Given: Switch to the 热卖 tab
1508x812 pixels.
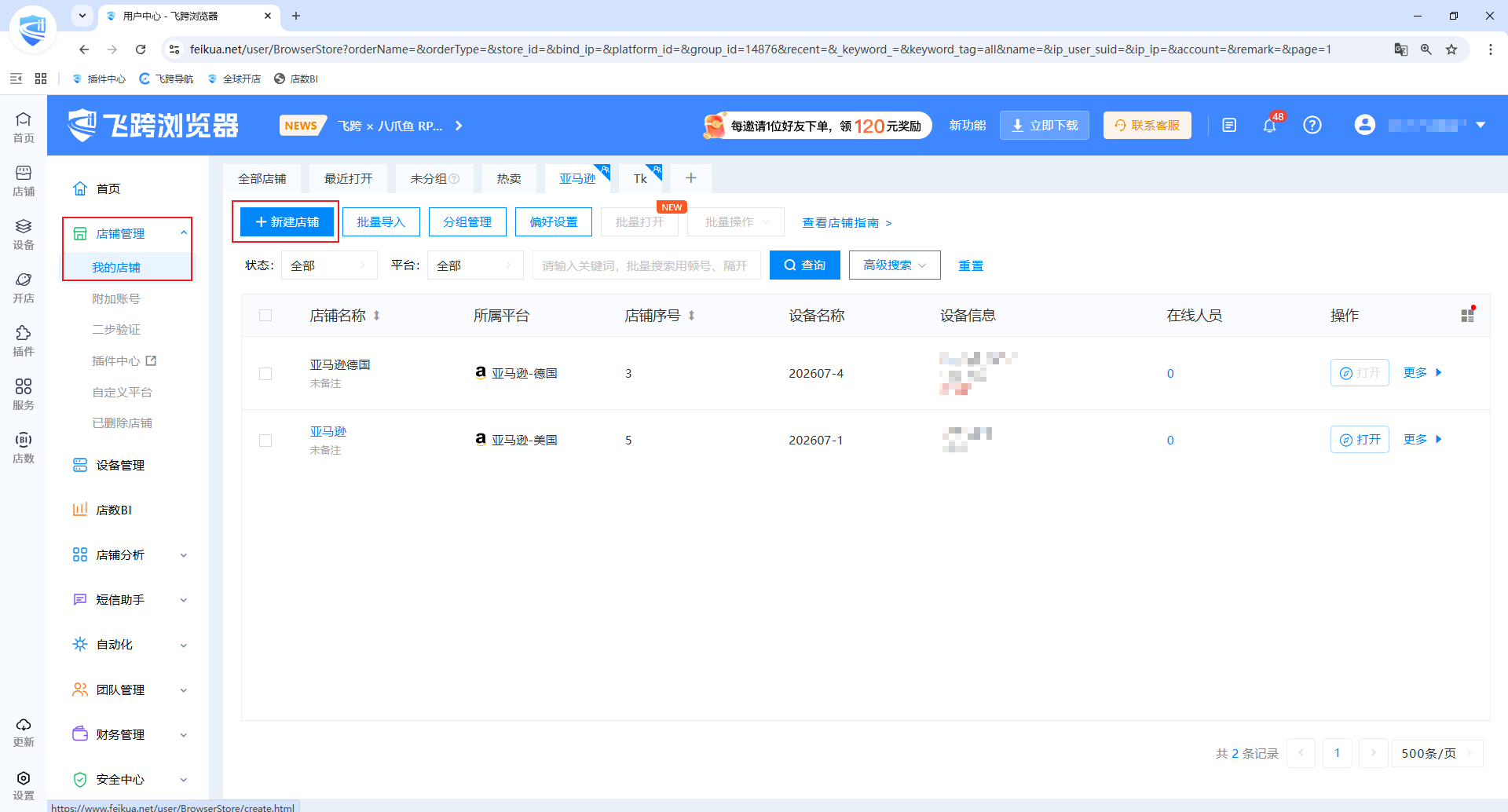Looking at the screenshot, I should coord(509,179).
